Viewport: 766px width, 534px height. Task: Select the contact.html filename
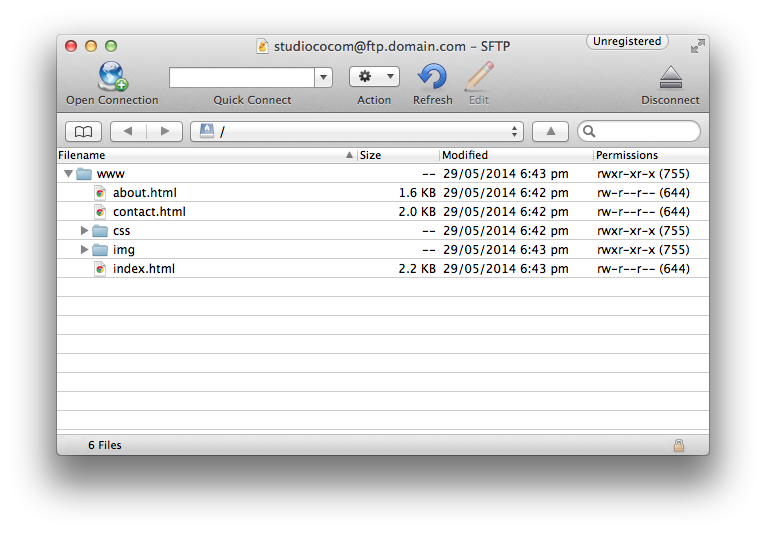149,212
